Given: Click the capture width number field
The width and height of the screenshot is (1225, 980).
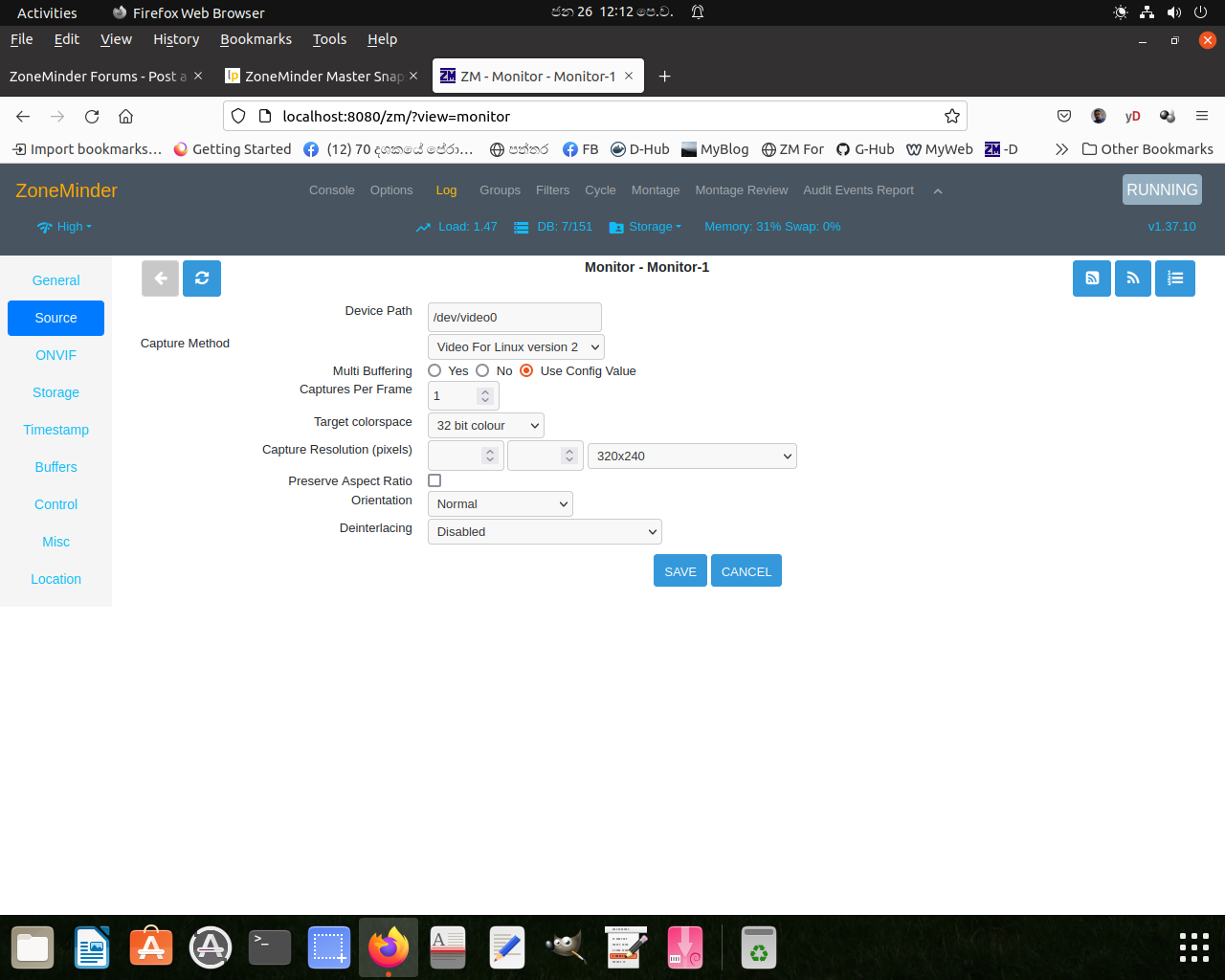Looking at the screenshot, I should [x=466, y=456].
